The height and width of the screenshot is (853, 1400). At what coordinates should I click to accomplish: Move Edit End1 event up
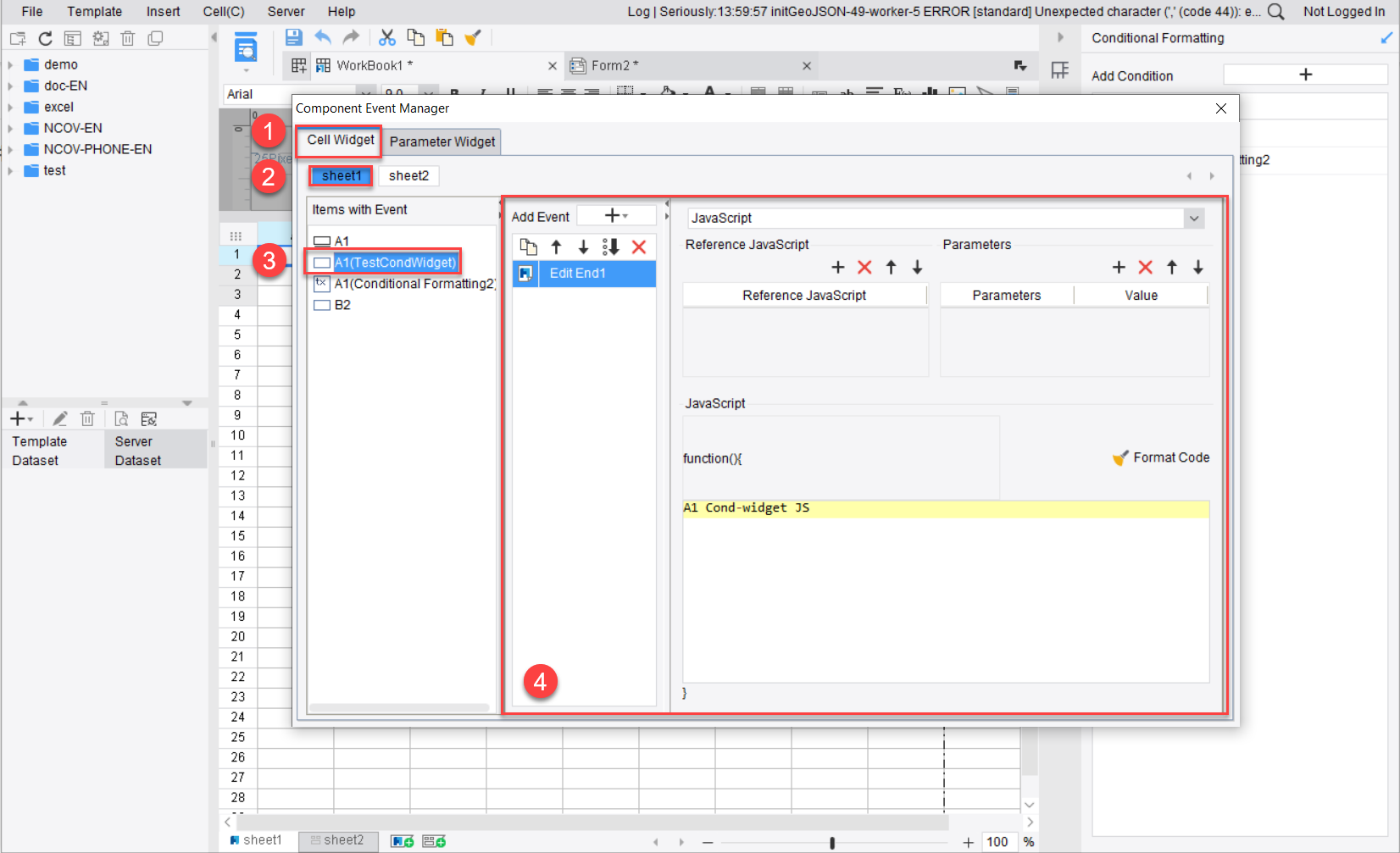(556, 246)
